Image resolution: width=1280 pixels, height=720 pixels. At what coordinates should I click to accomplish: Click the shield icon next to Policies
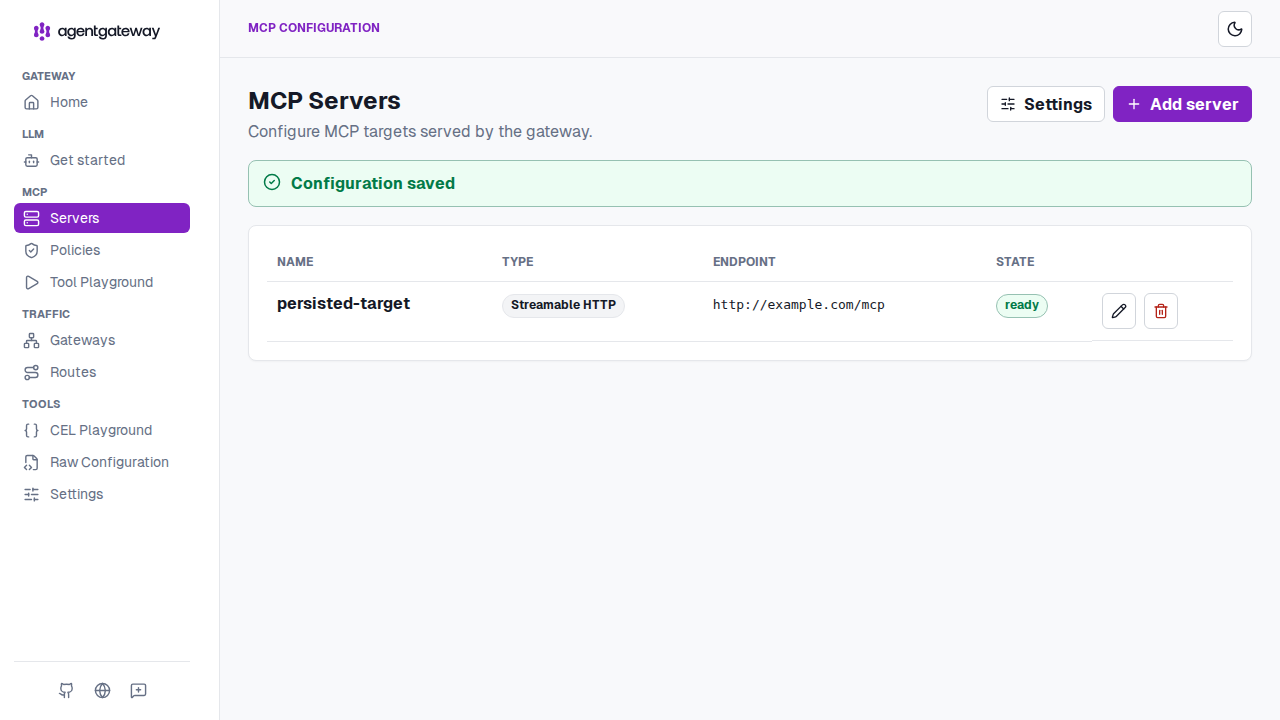tap(32, 250)
